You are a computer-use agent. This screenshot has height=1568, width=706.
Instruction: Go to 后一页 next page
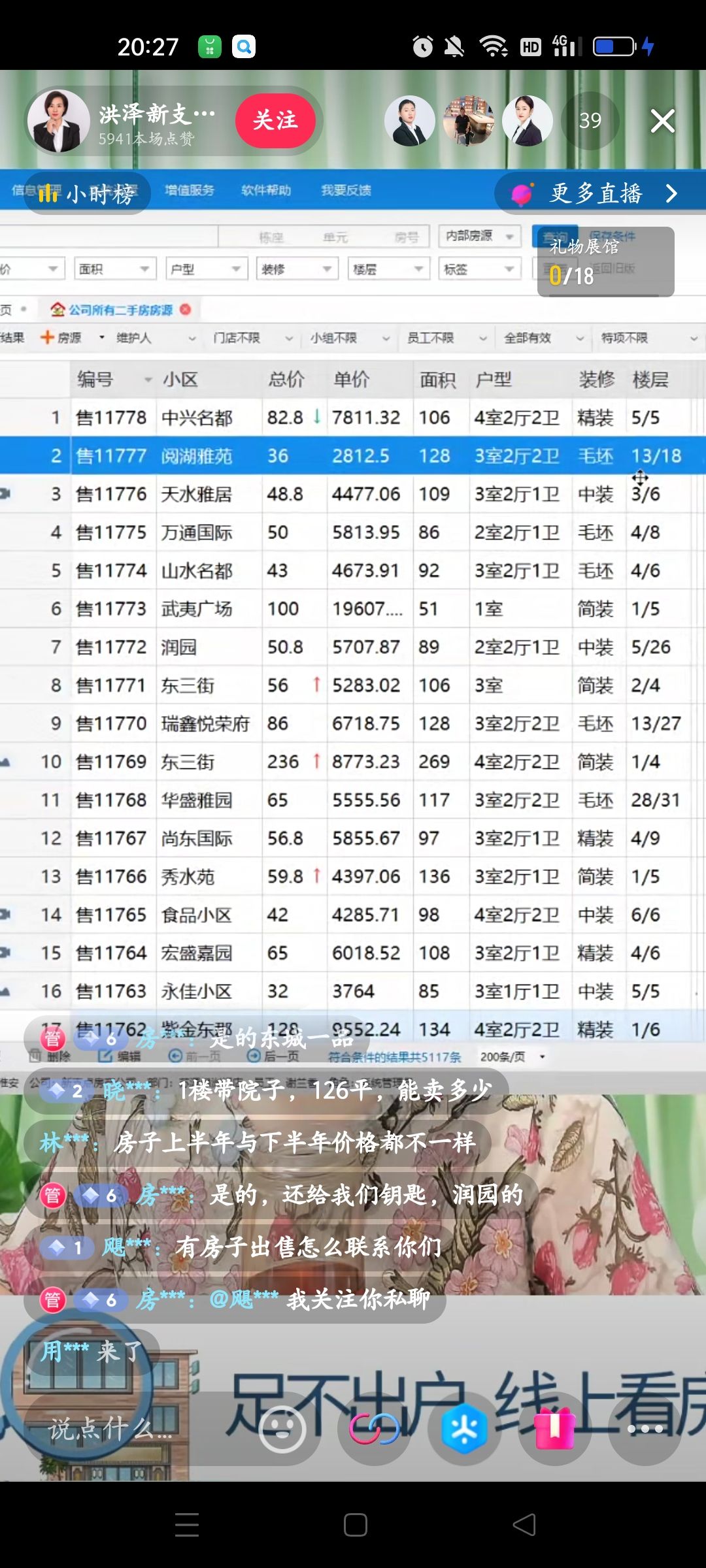pyautogui.click(x=273, y=1056)
